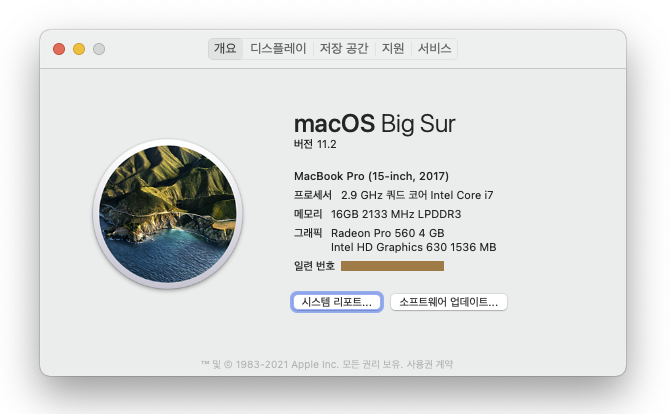
Task: Click Intel HD Graphics 630 1536 MB text
Action: (x=414, y=247)
